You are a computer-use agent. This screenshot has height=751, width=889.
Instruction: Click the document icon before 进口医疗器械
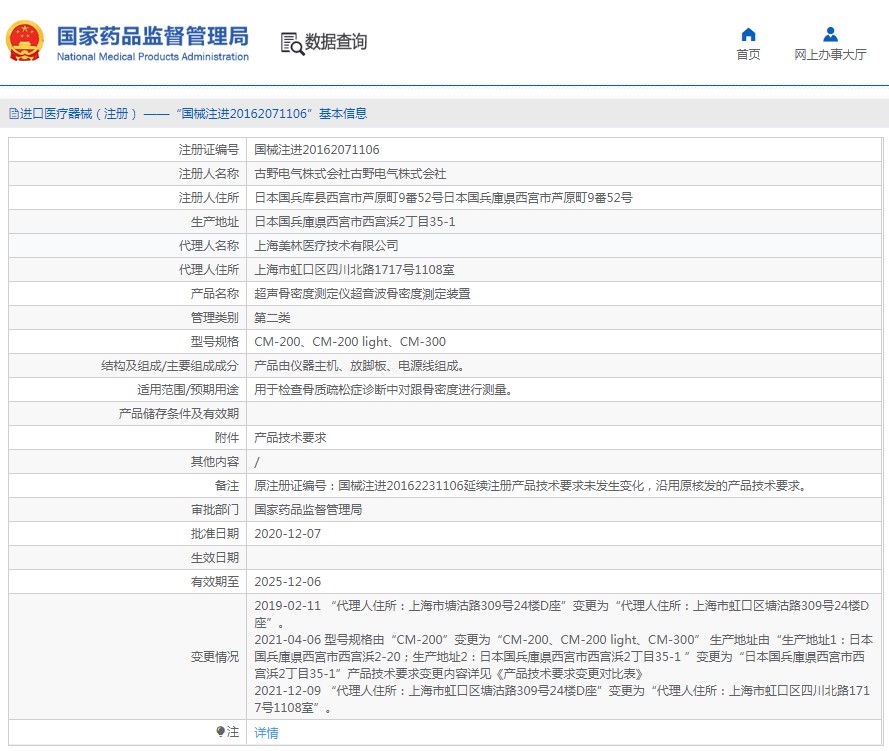point(14,113)
